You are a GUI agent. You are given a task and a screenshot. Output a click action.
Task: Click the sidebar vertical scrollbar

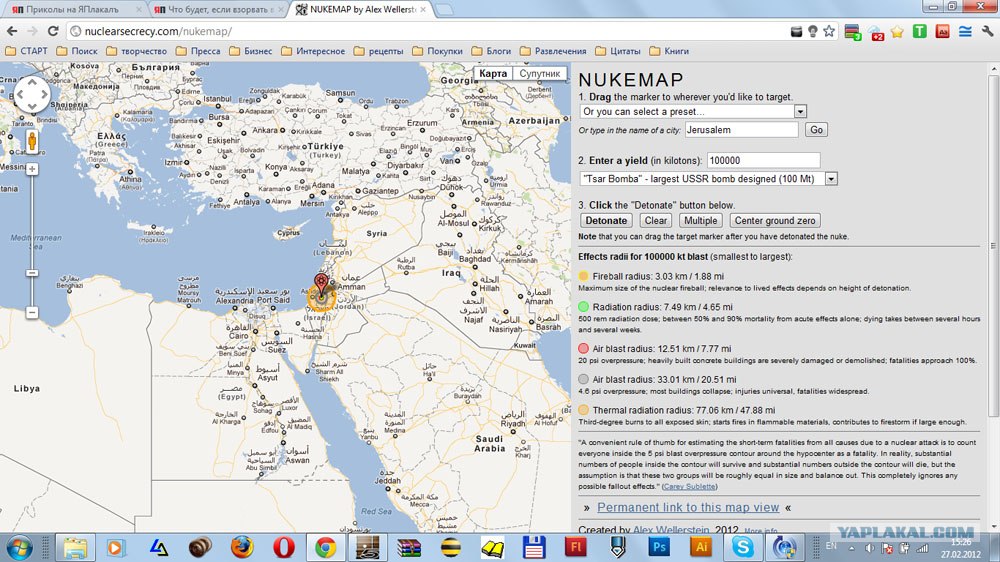click(993, 244)
